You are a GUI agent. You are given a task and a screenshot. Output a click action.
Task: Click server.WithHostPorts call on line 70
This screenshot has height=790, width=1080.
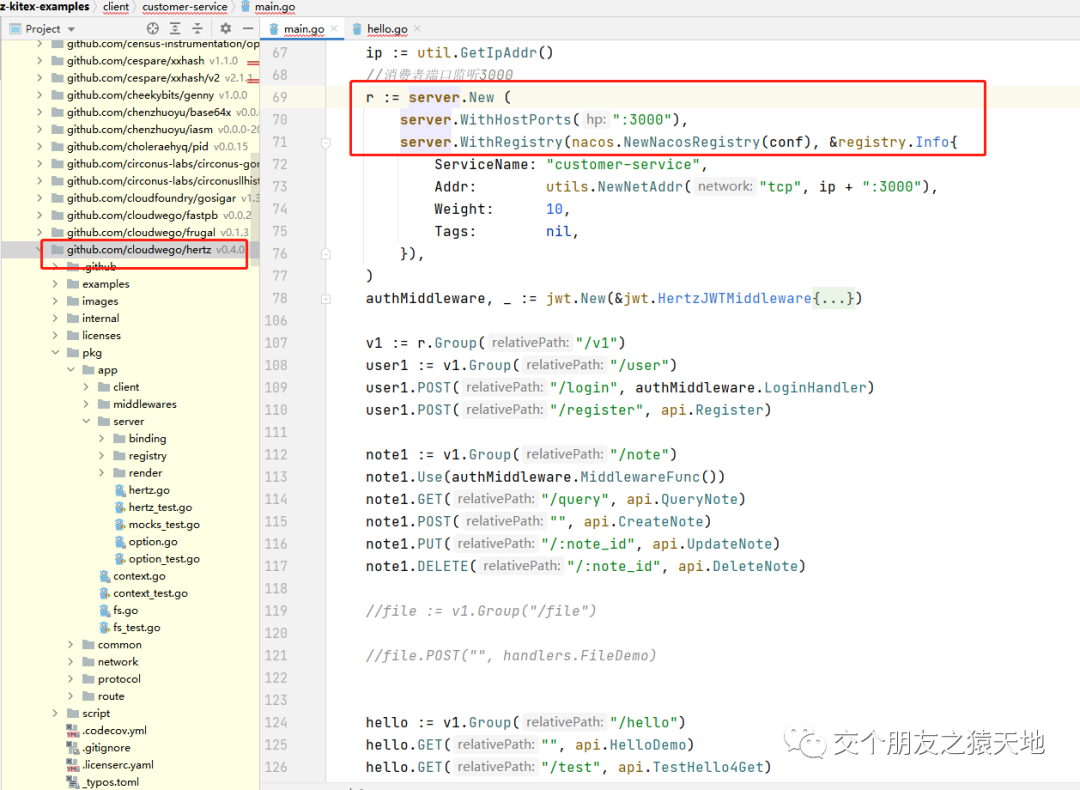click(x=486, y=120)
